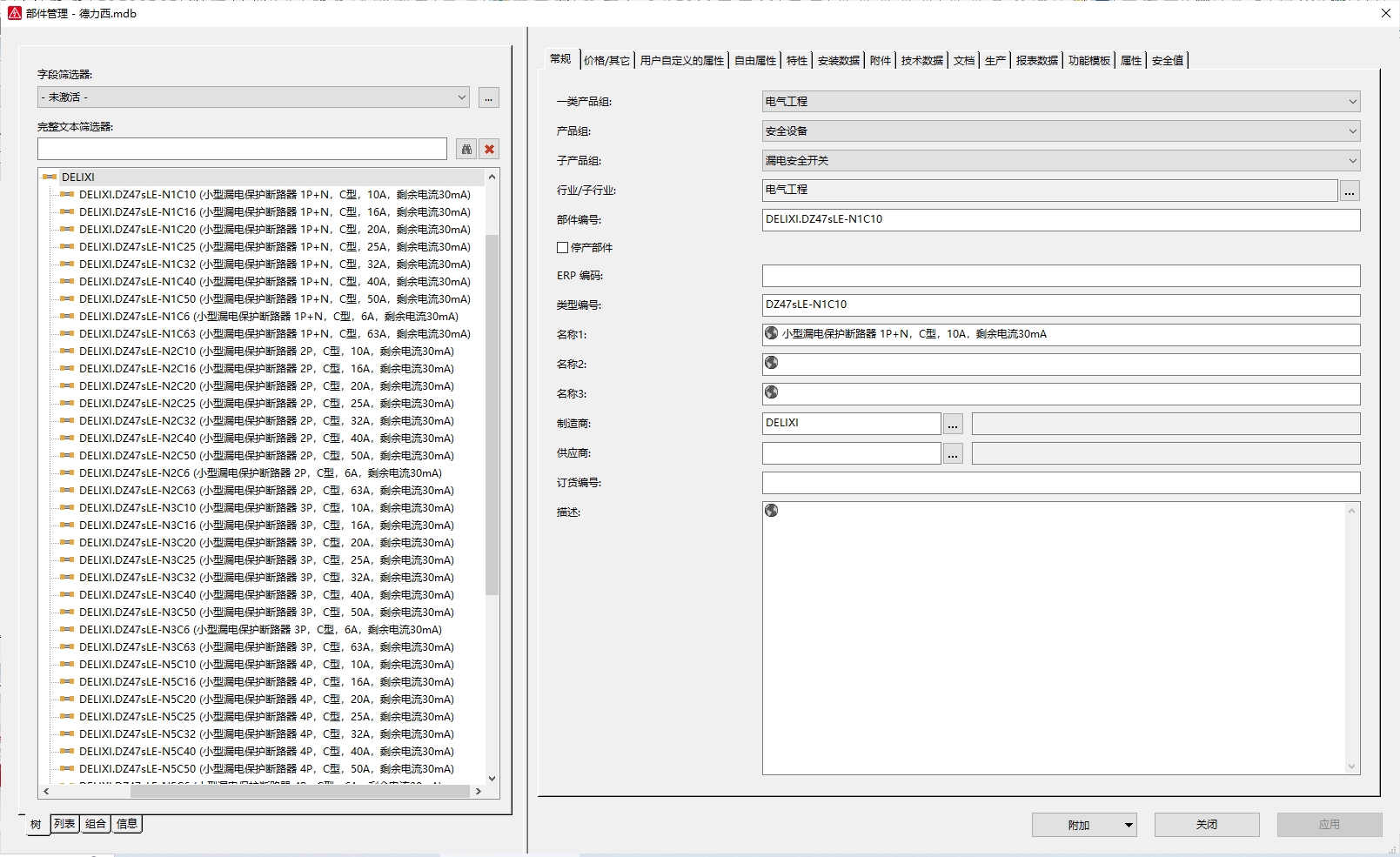Click the globe icon in 名称1 field
1400x857 pixels.
coord(771,333)
